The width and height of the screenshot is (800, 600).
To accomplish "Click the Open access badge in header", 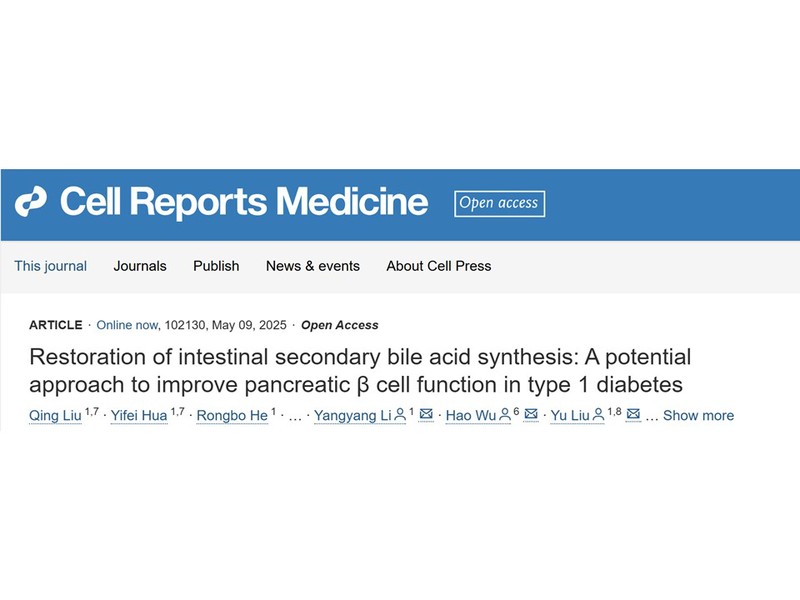I will coord(499,204).
